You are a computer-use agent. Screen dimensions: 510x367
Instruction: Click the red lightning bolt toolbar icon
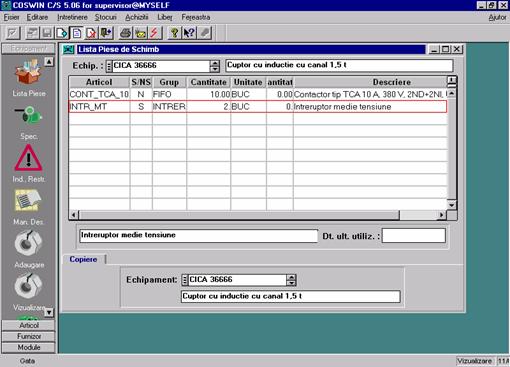pos(155,33)
